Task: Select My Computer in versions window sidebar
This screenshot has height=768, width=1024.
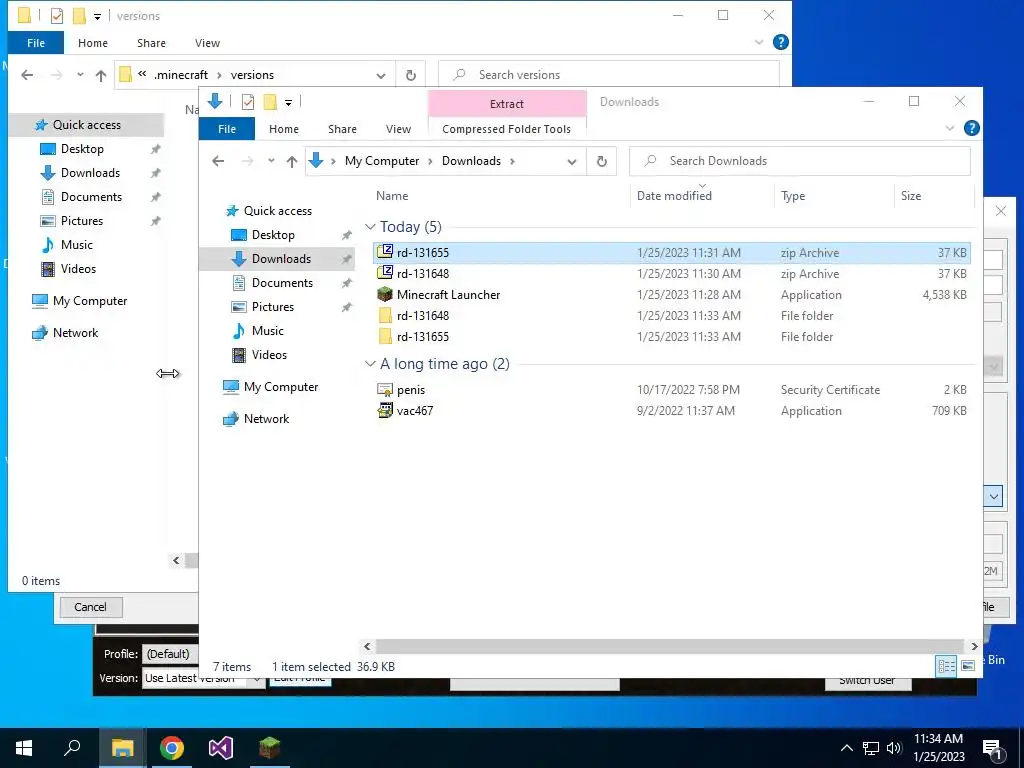Action: [90, 301]
